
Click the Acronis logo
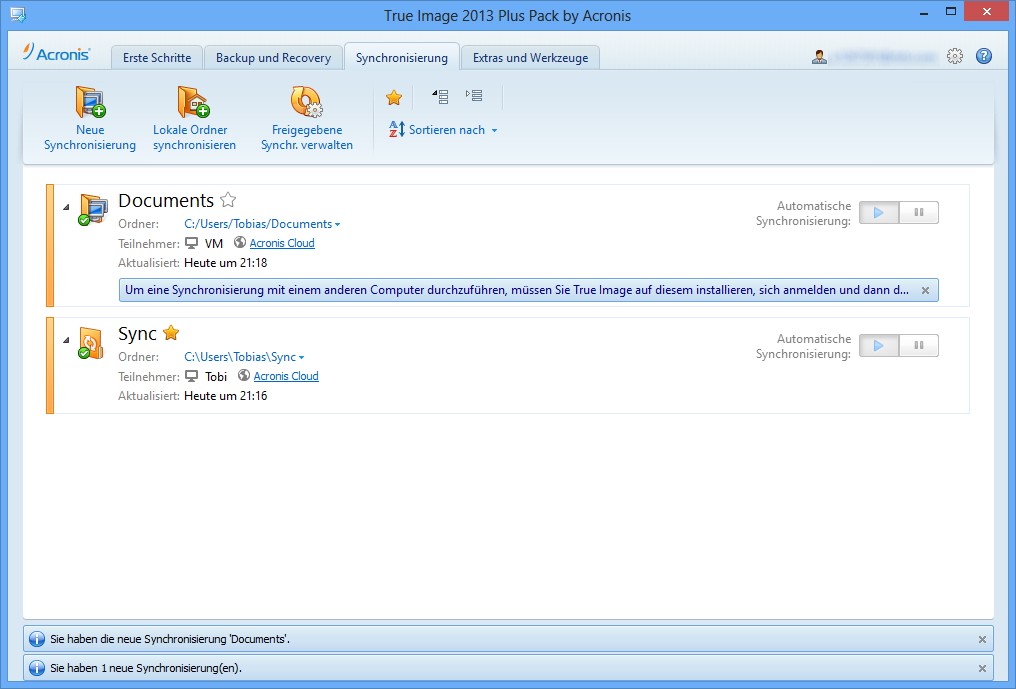pyautogui.click(x=56, y=53)
